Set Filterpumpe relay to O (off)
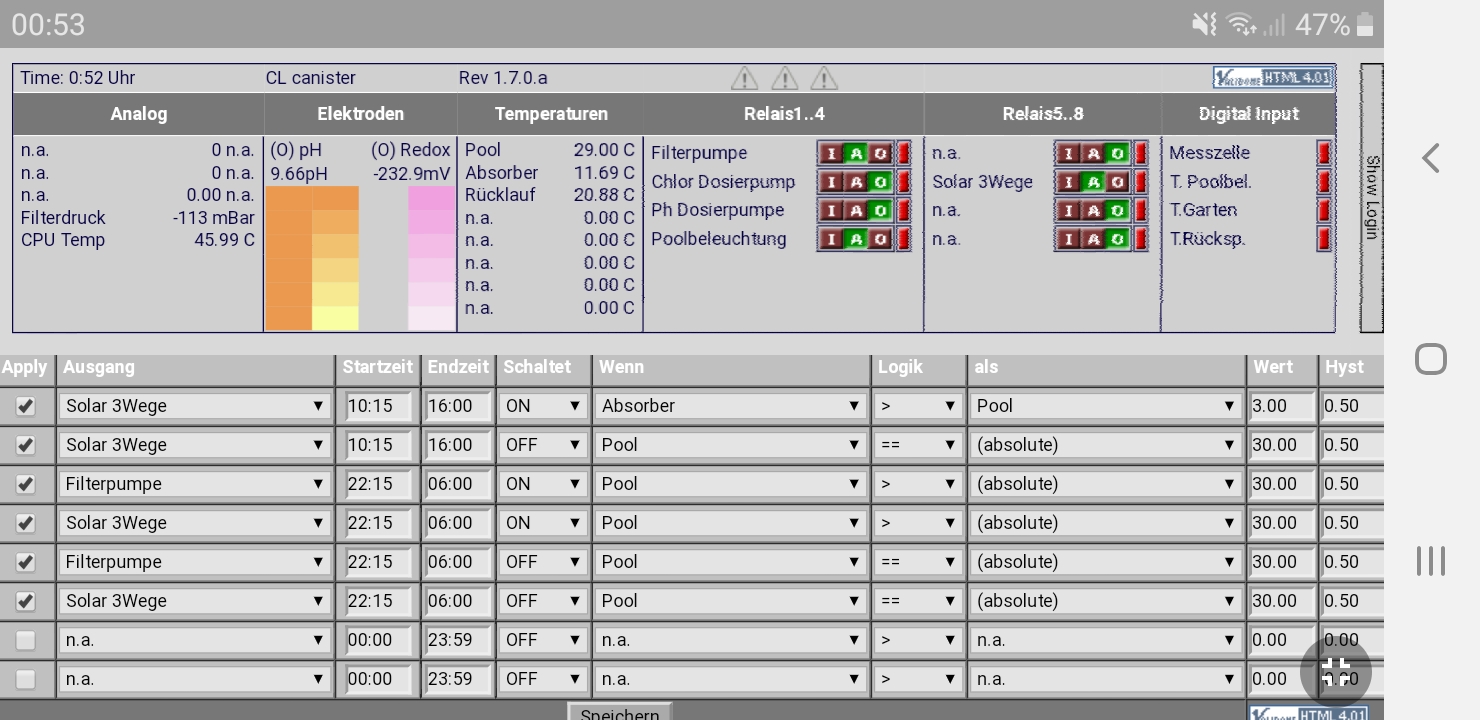1480x720 pixels. [x=880, y=153]
